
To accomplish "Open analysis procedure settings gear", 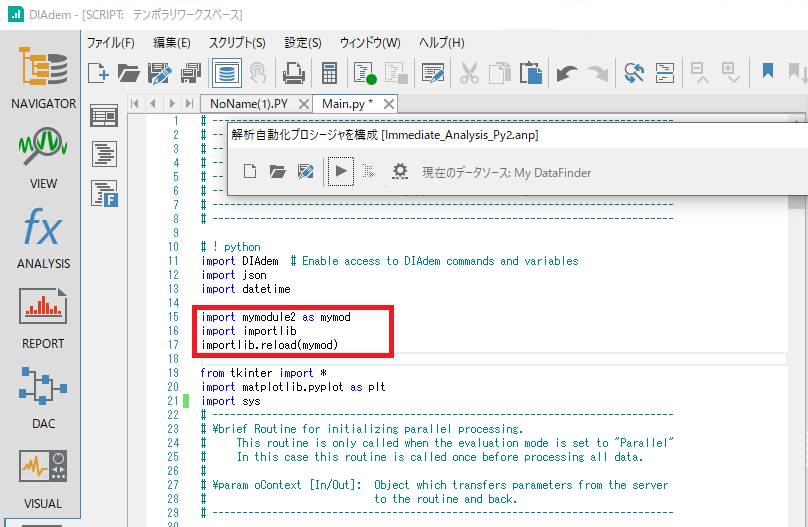I will coord(400,171).
